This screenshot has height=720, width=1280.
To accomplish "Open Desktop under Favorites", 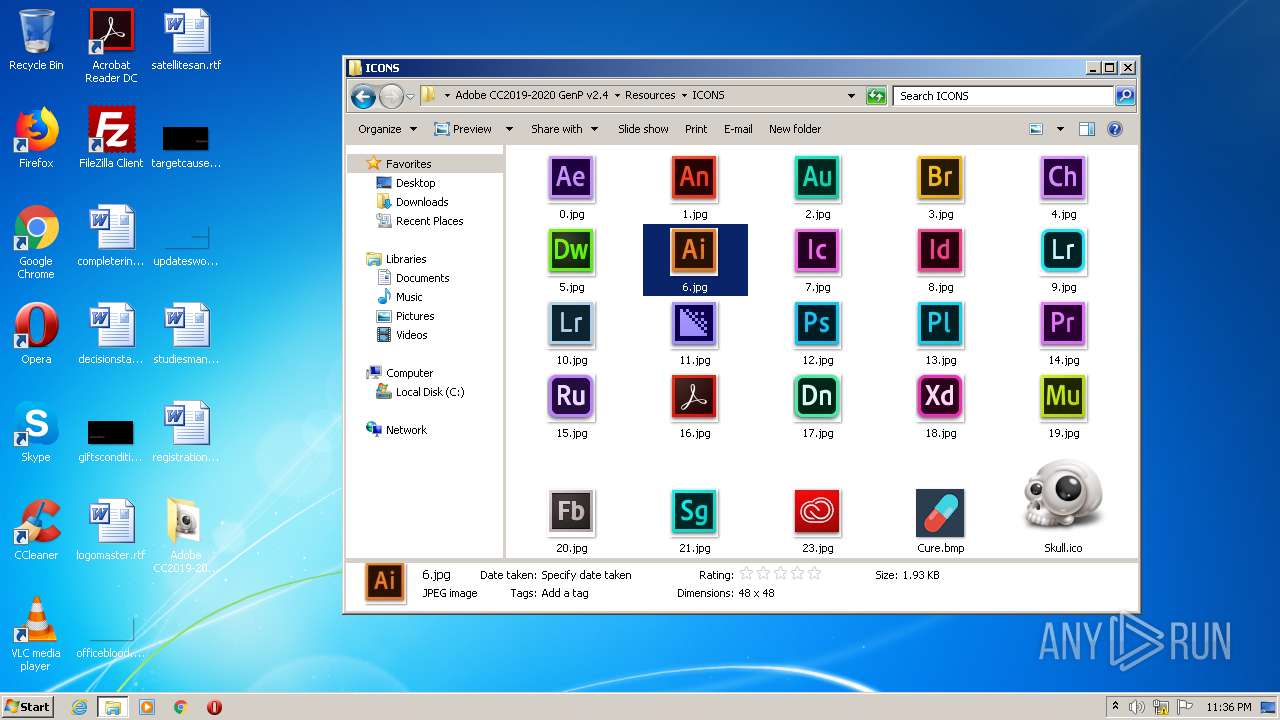I will pyautogui.click(x=415, y=183).
